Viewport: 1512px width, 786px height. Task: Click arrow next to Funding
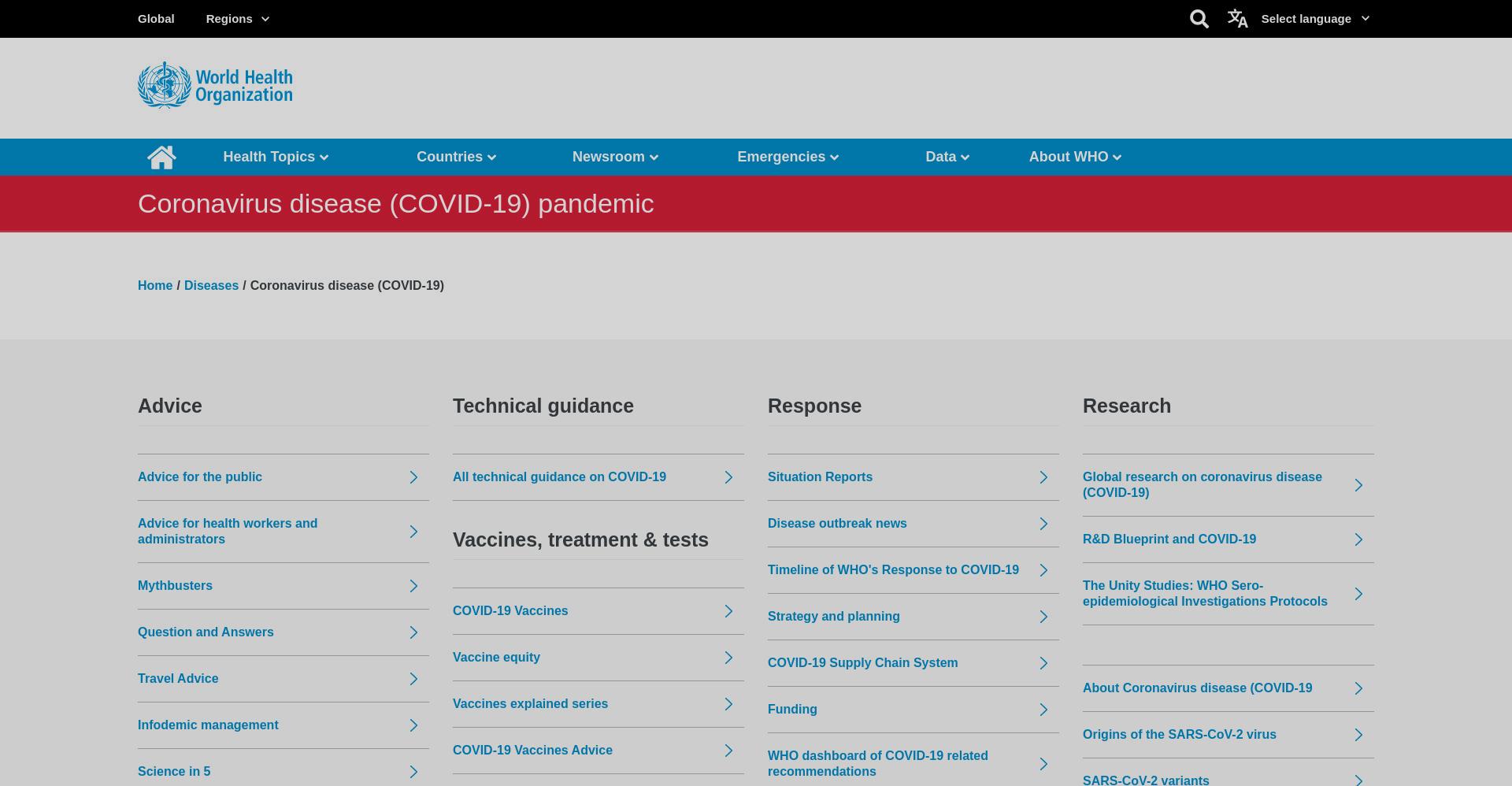pyautogui.click(x=1043, y=710)
